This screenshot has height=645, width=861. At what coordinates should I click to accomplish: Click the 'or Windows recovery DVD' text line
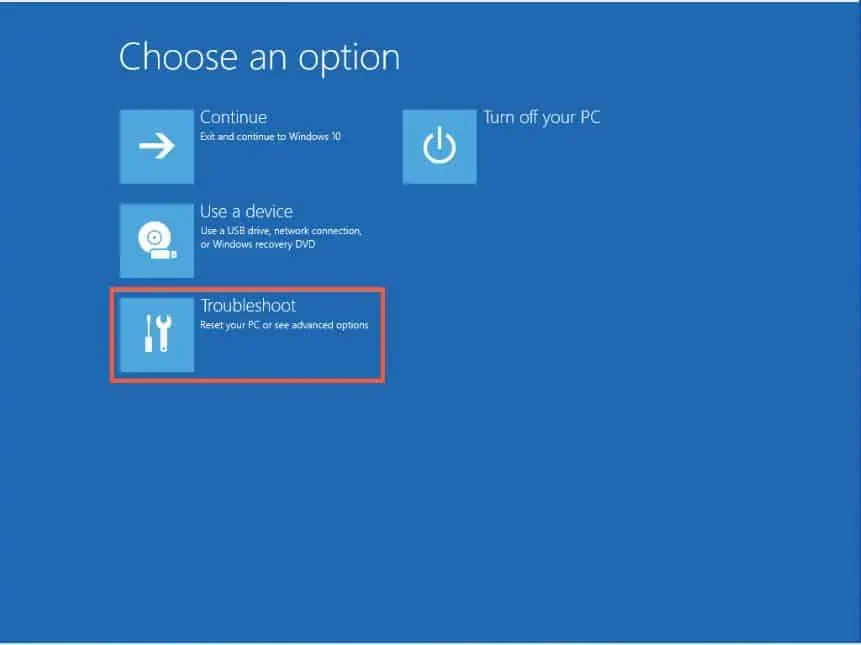click(x=258, y=244)
